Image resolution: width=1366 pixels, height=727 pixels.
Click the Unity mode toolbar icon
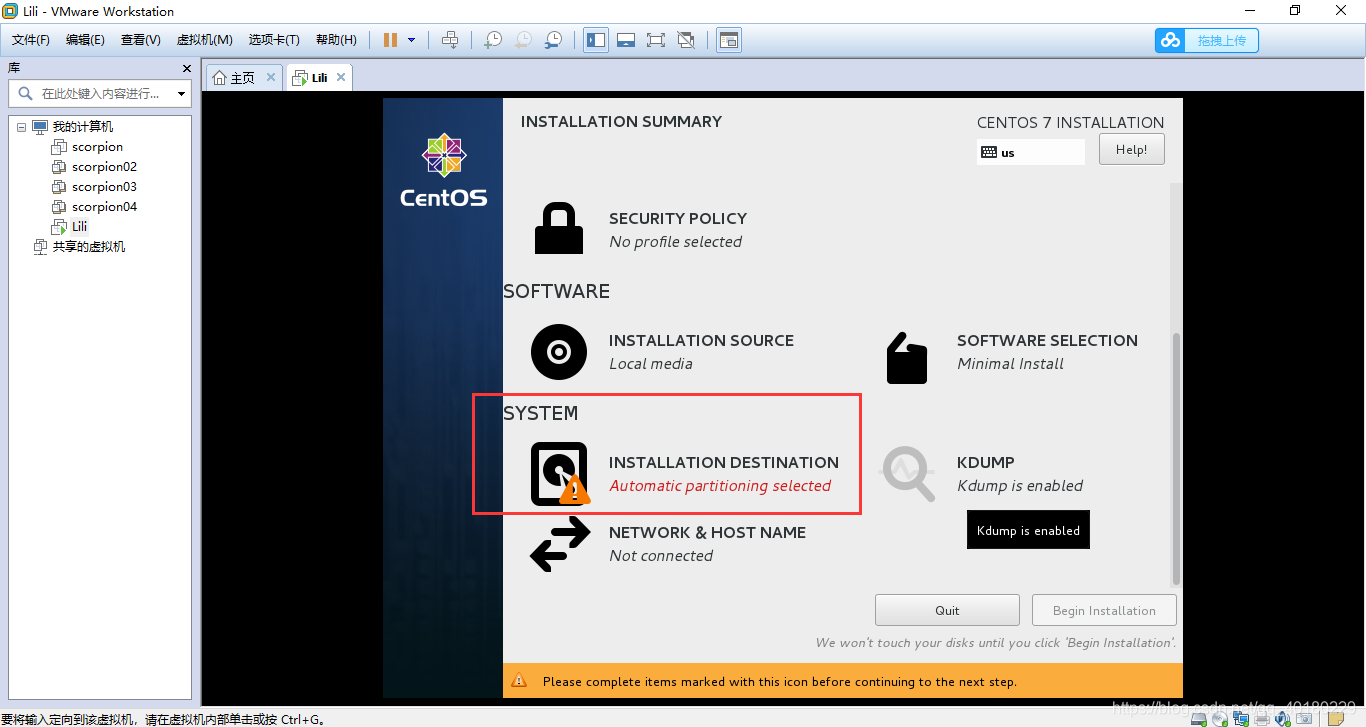pos(686,40)
